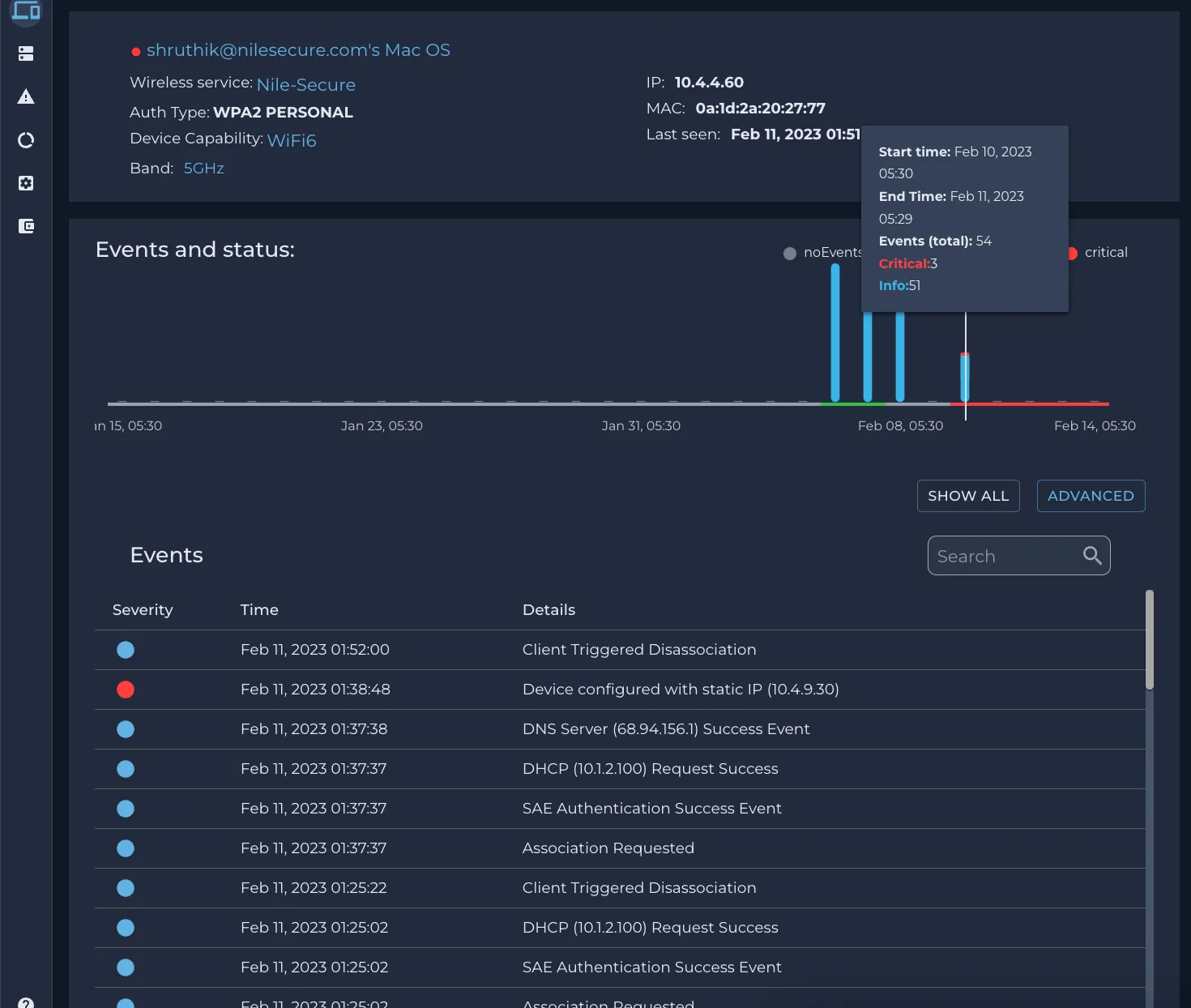Click the magnifier icon in the search box

(x=1092, y=555)
